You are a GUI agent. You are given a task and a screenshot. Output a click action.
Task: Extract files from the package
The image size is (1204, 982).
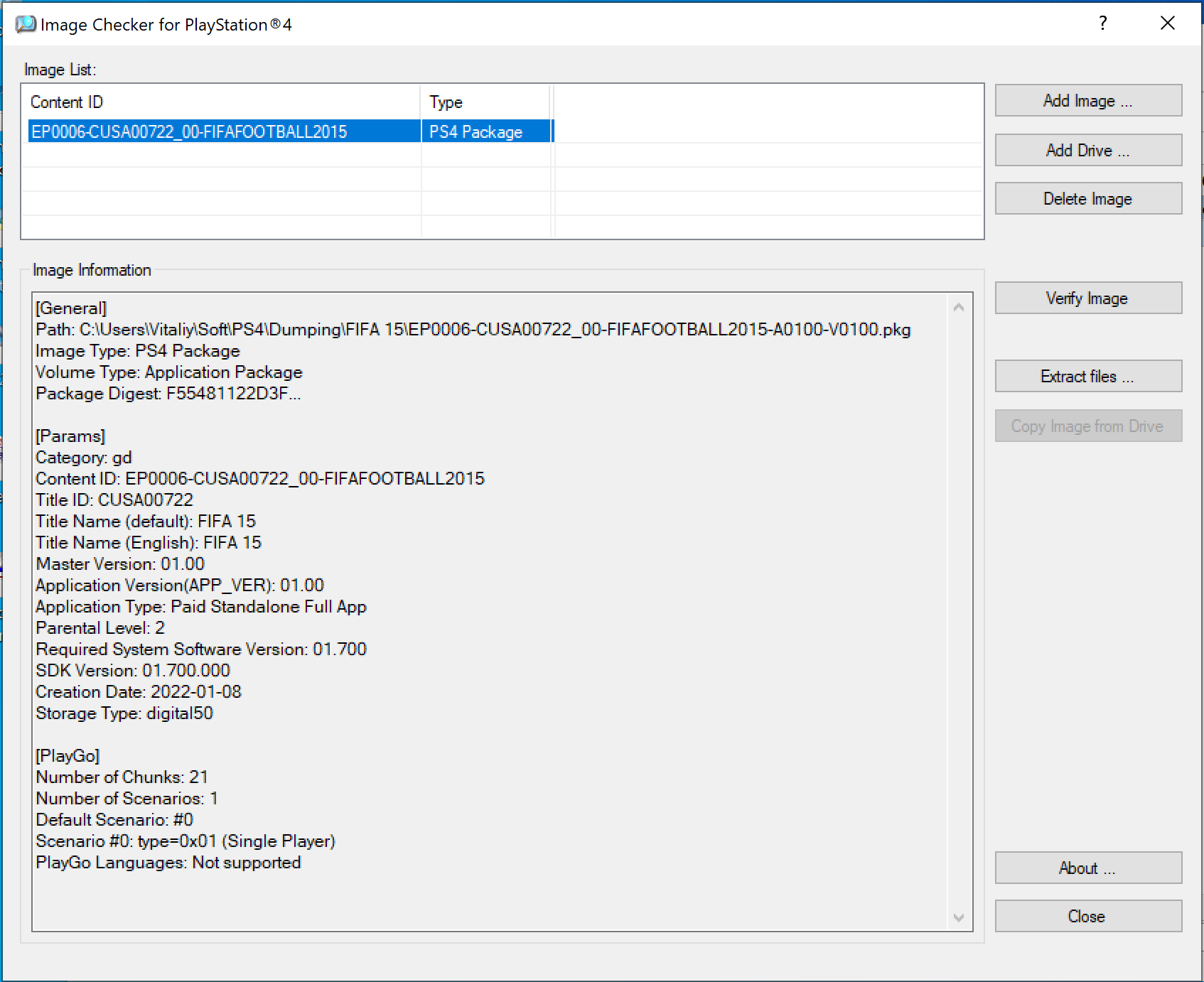point(1088,377)
